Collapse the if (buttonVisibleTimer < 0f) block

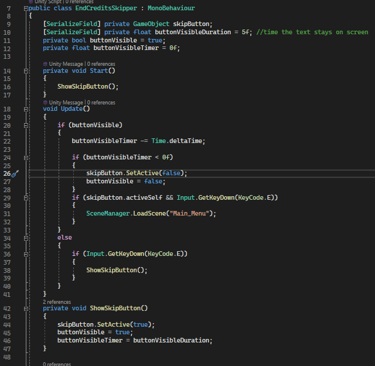point(26,157)
